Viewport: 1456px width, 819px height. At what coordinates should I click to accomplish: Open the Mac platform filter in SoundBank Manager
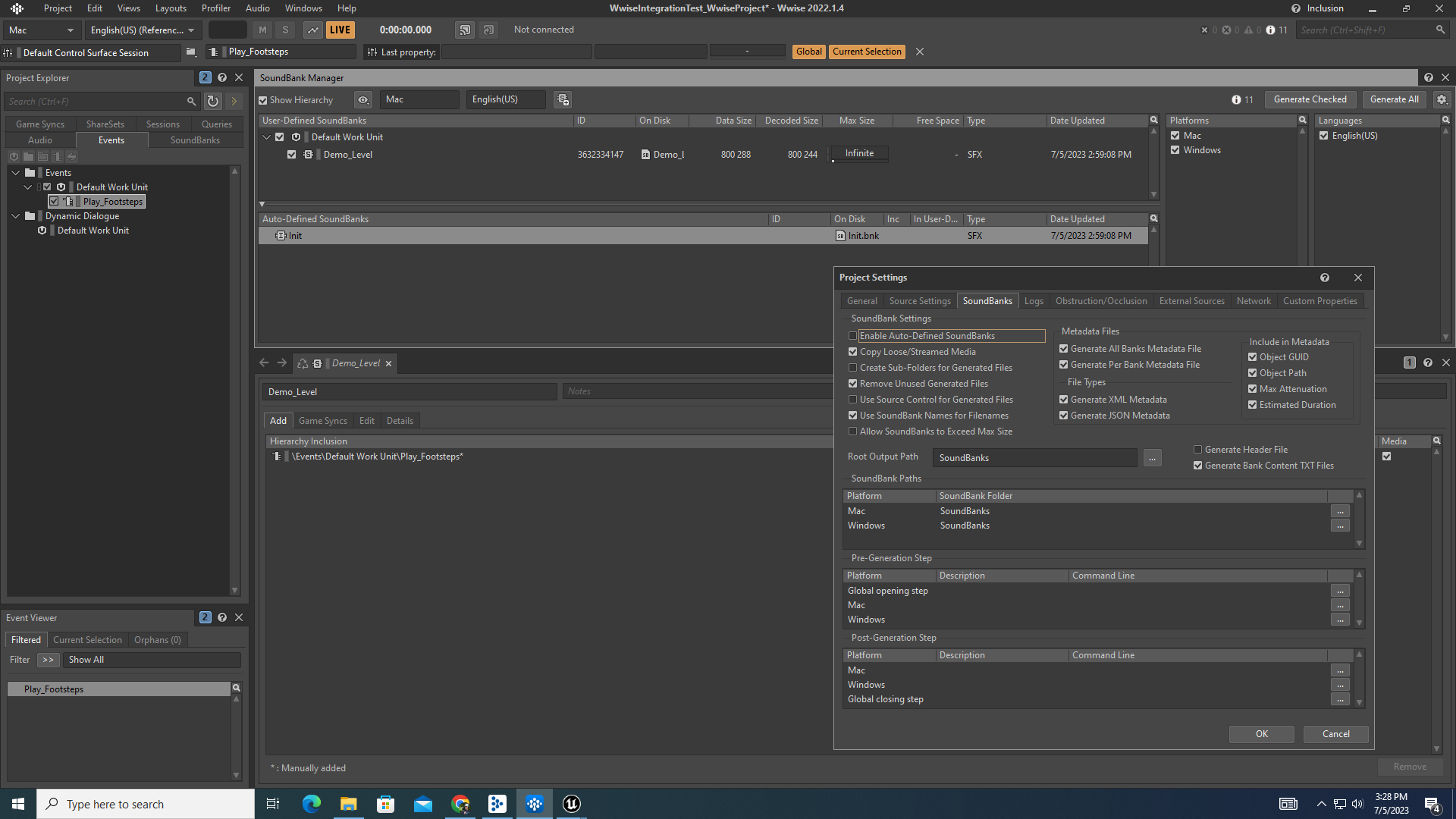point(419,99)
